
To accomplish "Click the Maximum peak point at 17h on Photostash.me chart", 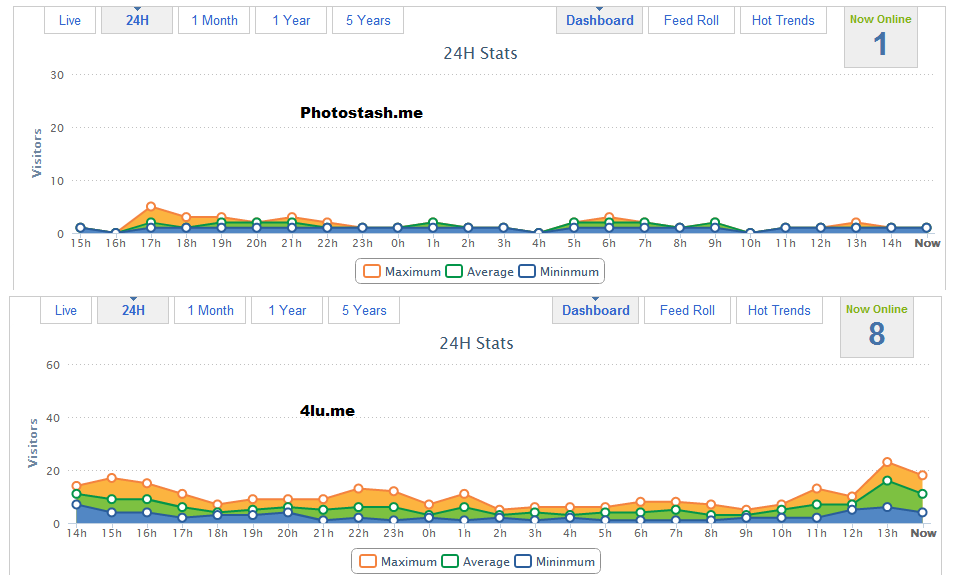I will click(x=151, y=207).
